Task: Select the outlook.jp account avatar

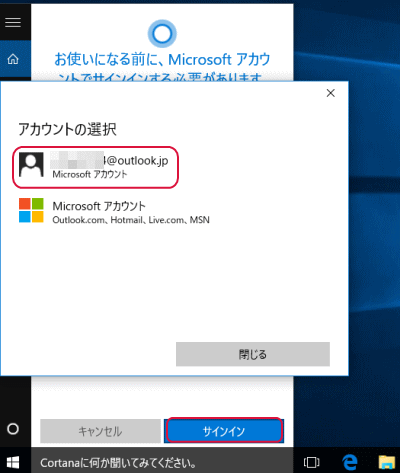Action: (x=31, y=165)
